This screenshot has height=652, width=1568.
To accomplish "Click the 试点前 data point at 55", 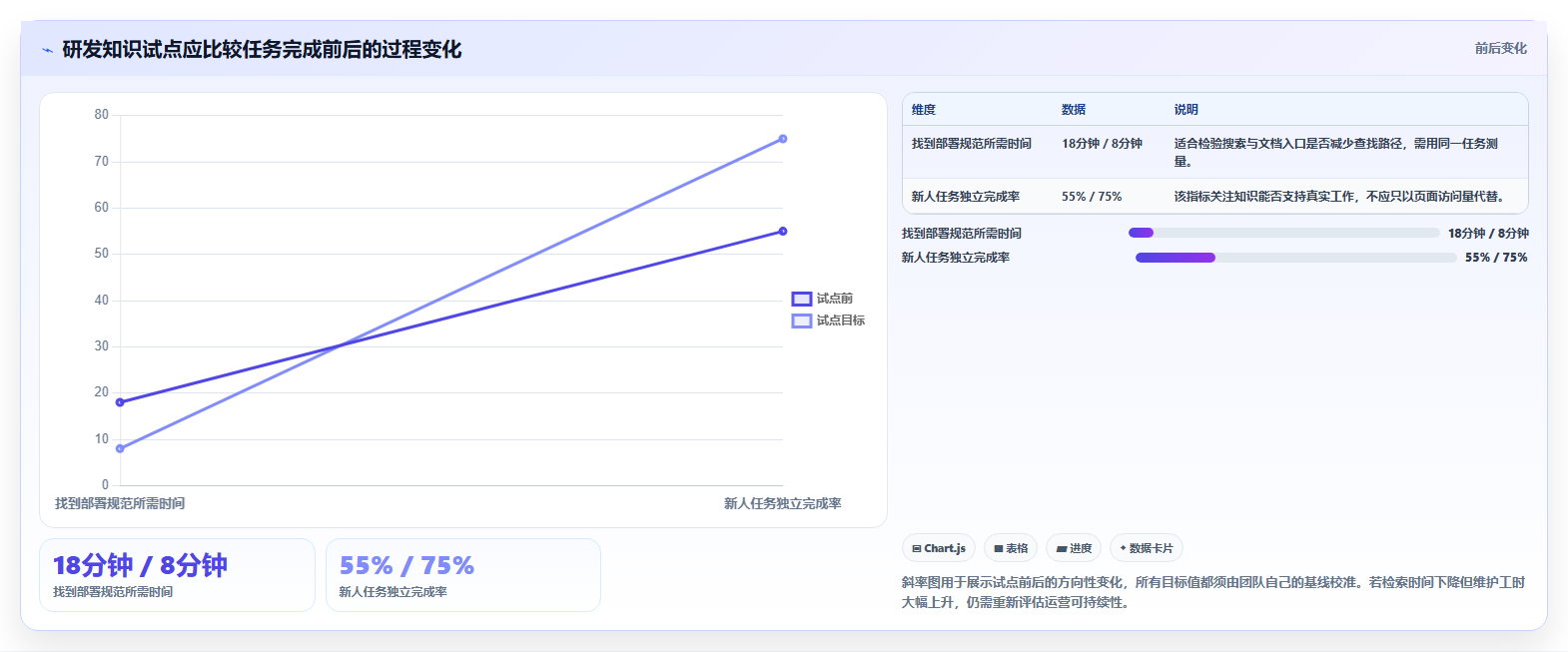I will click(783, 231).
